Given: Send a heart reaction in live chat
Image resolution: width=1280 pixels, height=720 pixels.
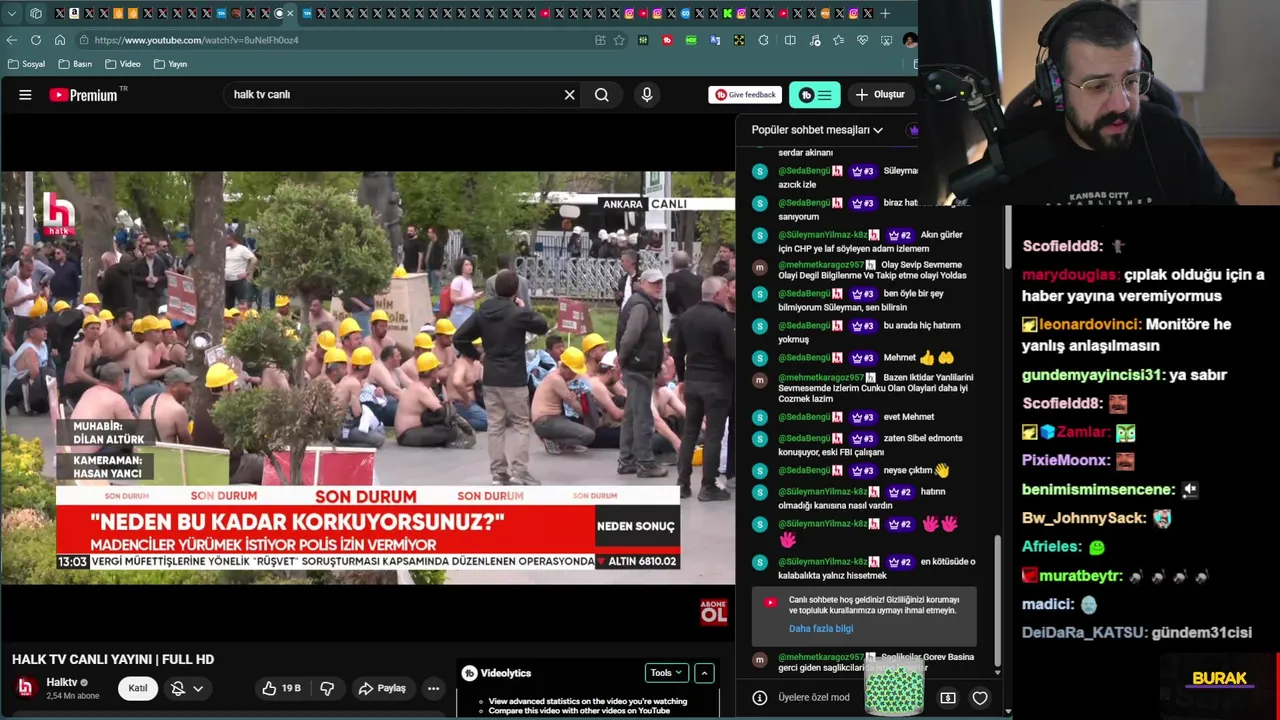Looking at the screenshot, I should 980,698.
